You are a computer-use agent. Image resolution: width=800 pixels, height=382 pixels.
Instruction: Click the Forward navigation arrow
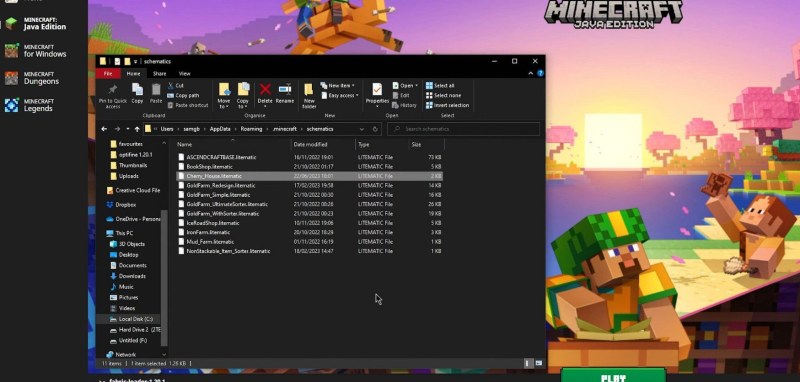click(x=117, y=129)
